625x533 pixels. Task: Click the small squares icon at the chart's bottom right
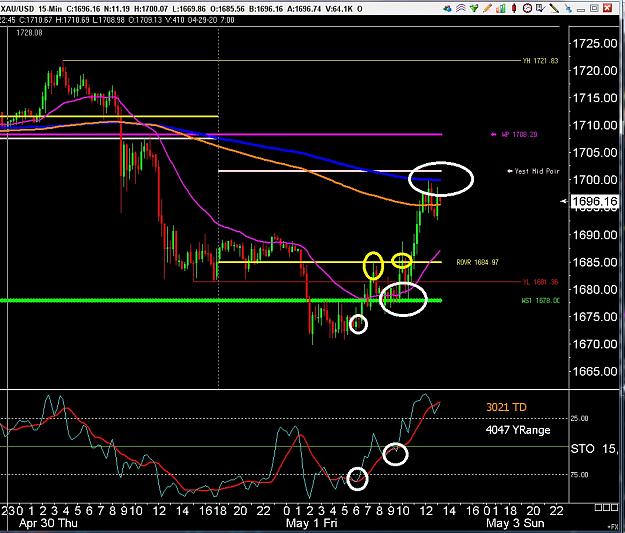pos(606,507)
